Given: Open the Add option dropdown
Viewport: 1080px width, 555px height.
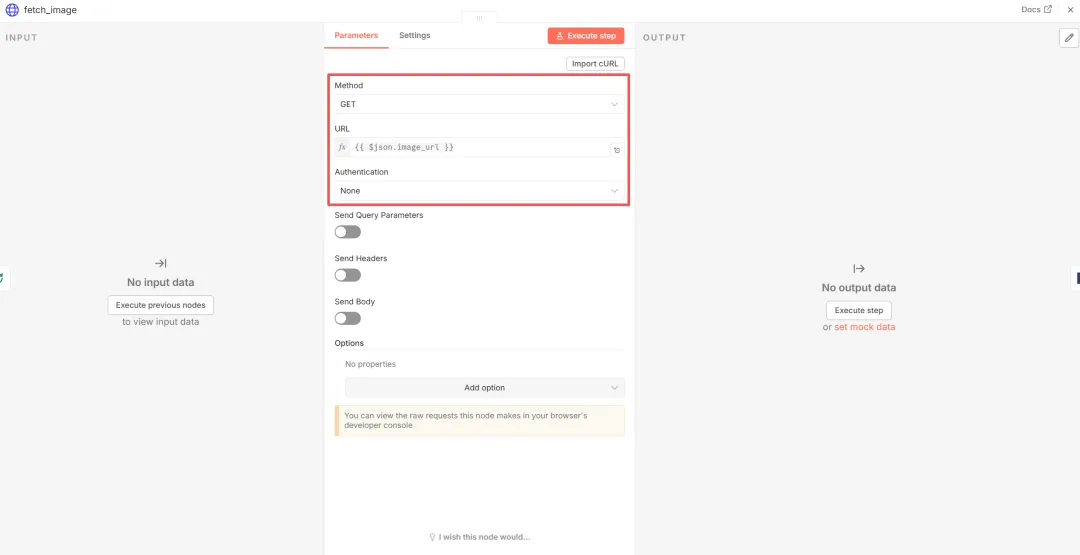Looking at the screenshot, I should [x=485, y=388].
